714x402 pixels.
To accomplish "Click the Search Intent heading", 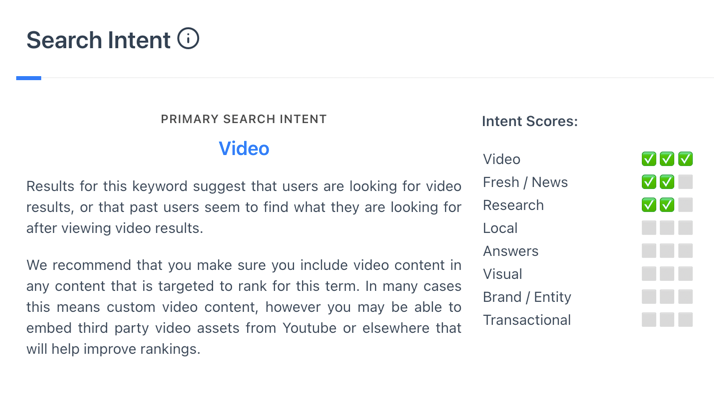I will (98, 40).
